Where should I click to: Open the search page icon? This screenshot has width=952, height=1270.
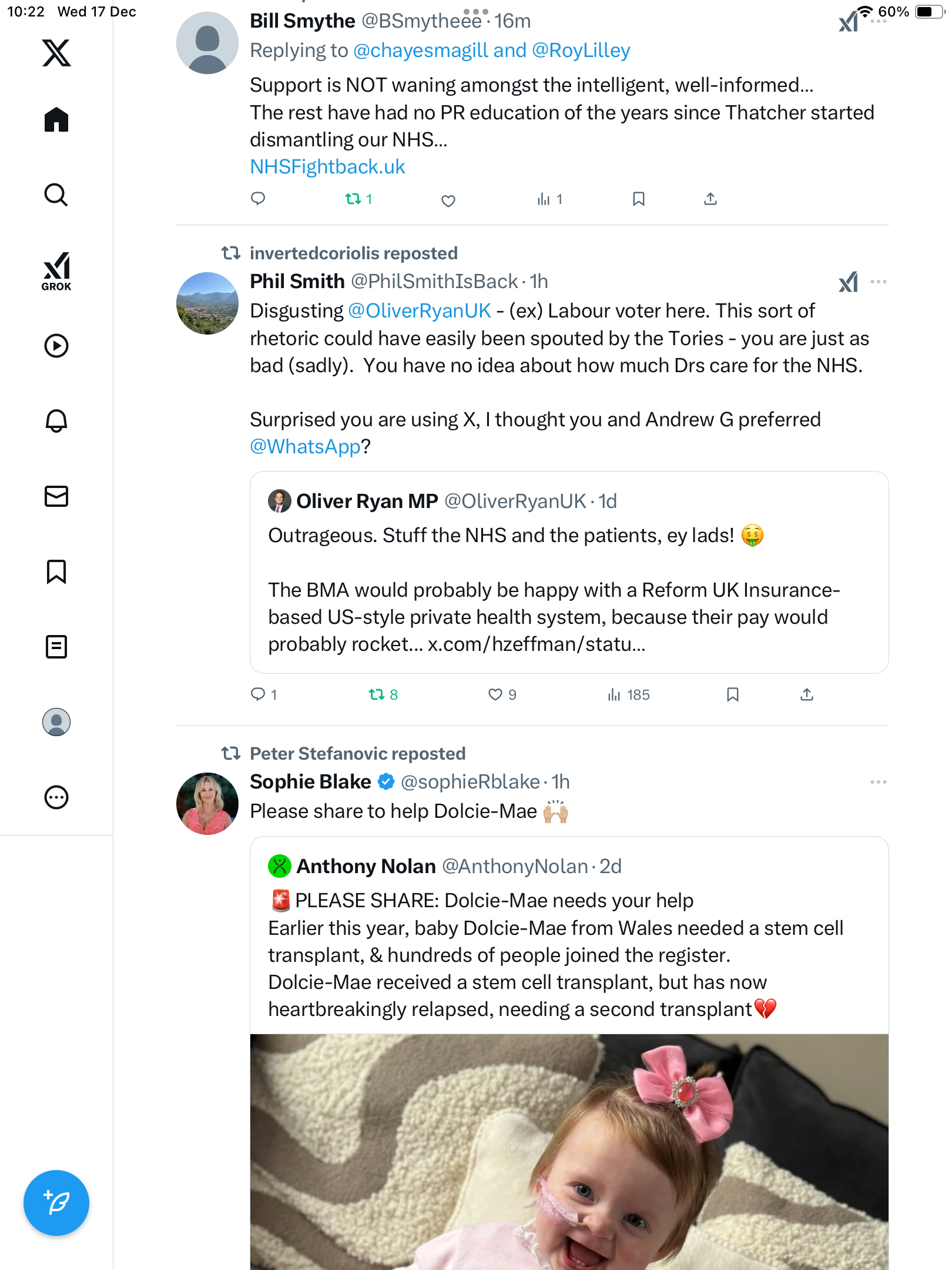[56, 195]
